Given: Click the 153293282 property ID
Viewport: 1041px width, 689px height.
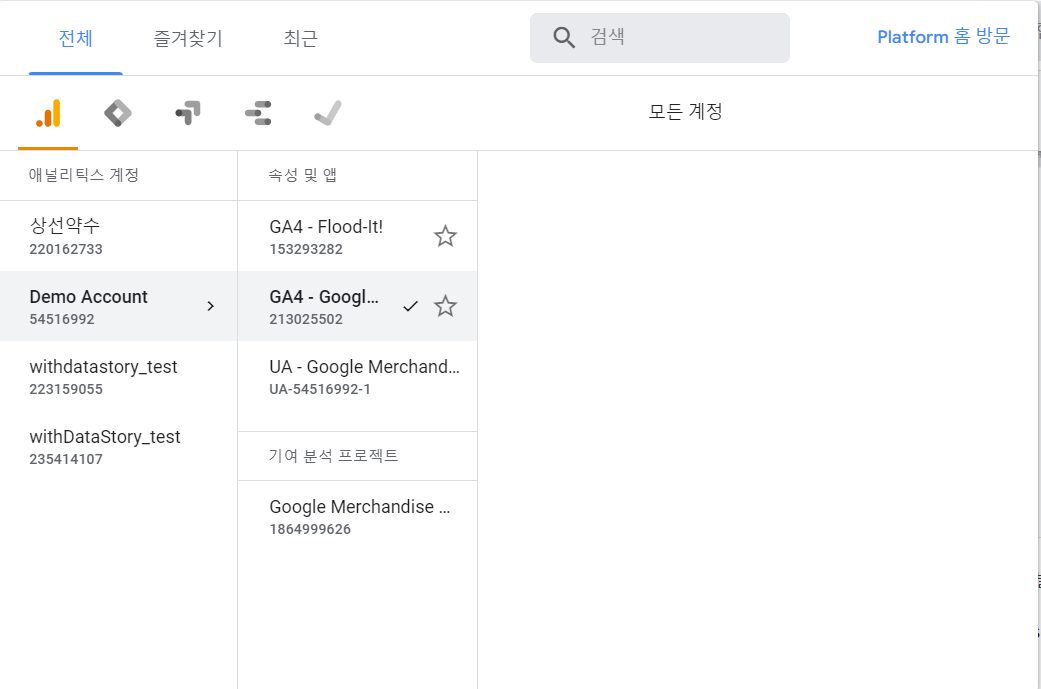Looking at the screenshot, I should [306, 249].
